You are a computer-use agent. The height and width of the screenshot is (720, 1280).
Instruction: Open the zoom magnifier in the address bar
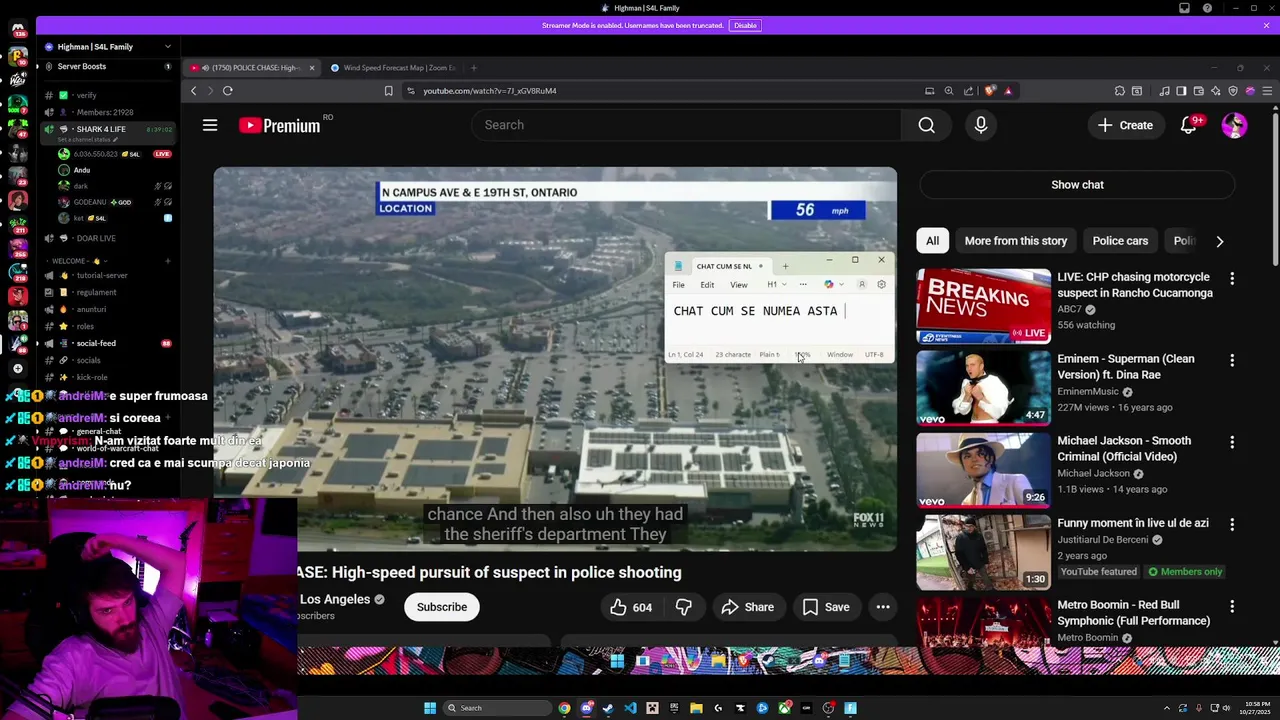(949, 91)
